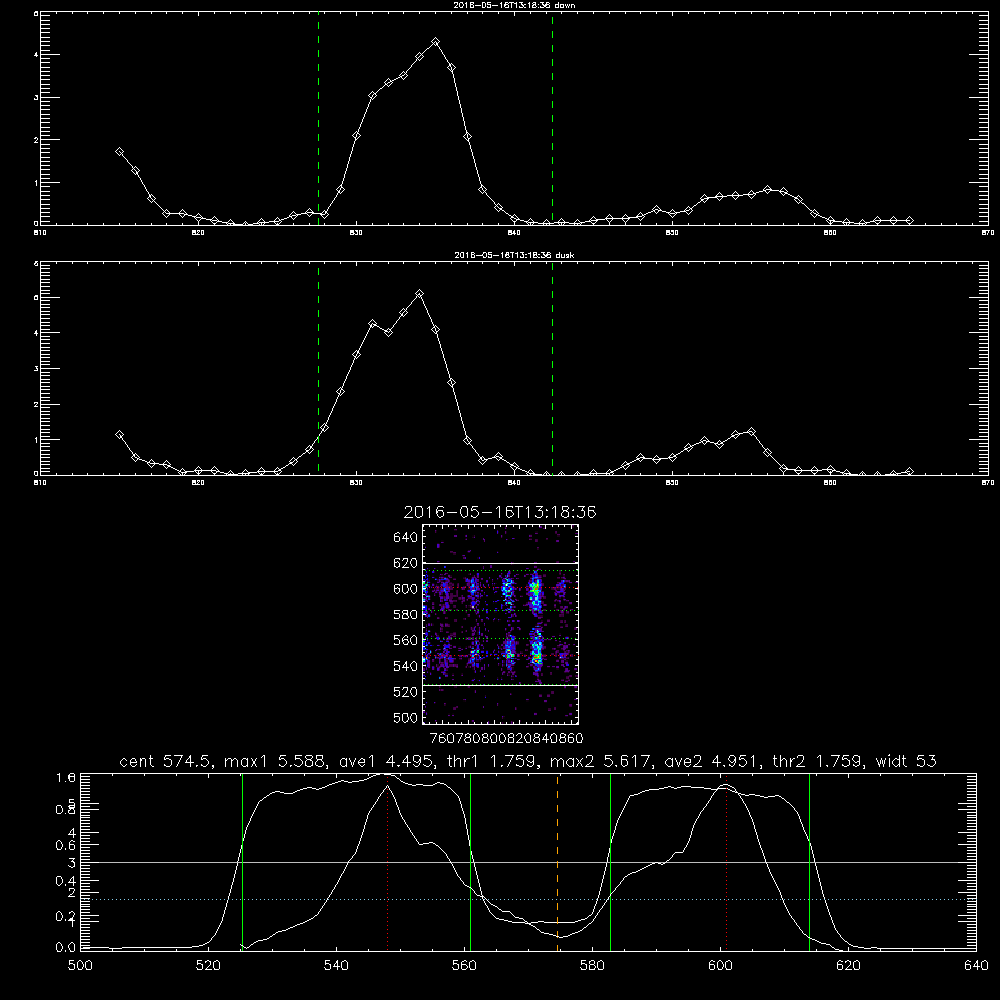Click the dawn plot title at top
The image size is (1000, 1000).
pos(514,5)
